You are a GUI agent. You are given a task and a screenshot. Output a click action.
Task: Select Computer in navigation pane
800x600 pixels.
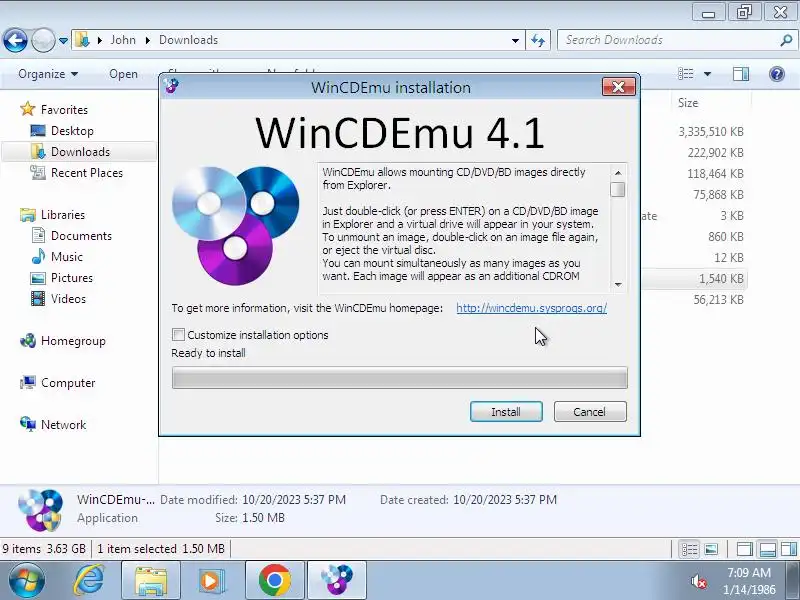[x=68, y=383]
